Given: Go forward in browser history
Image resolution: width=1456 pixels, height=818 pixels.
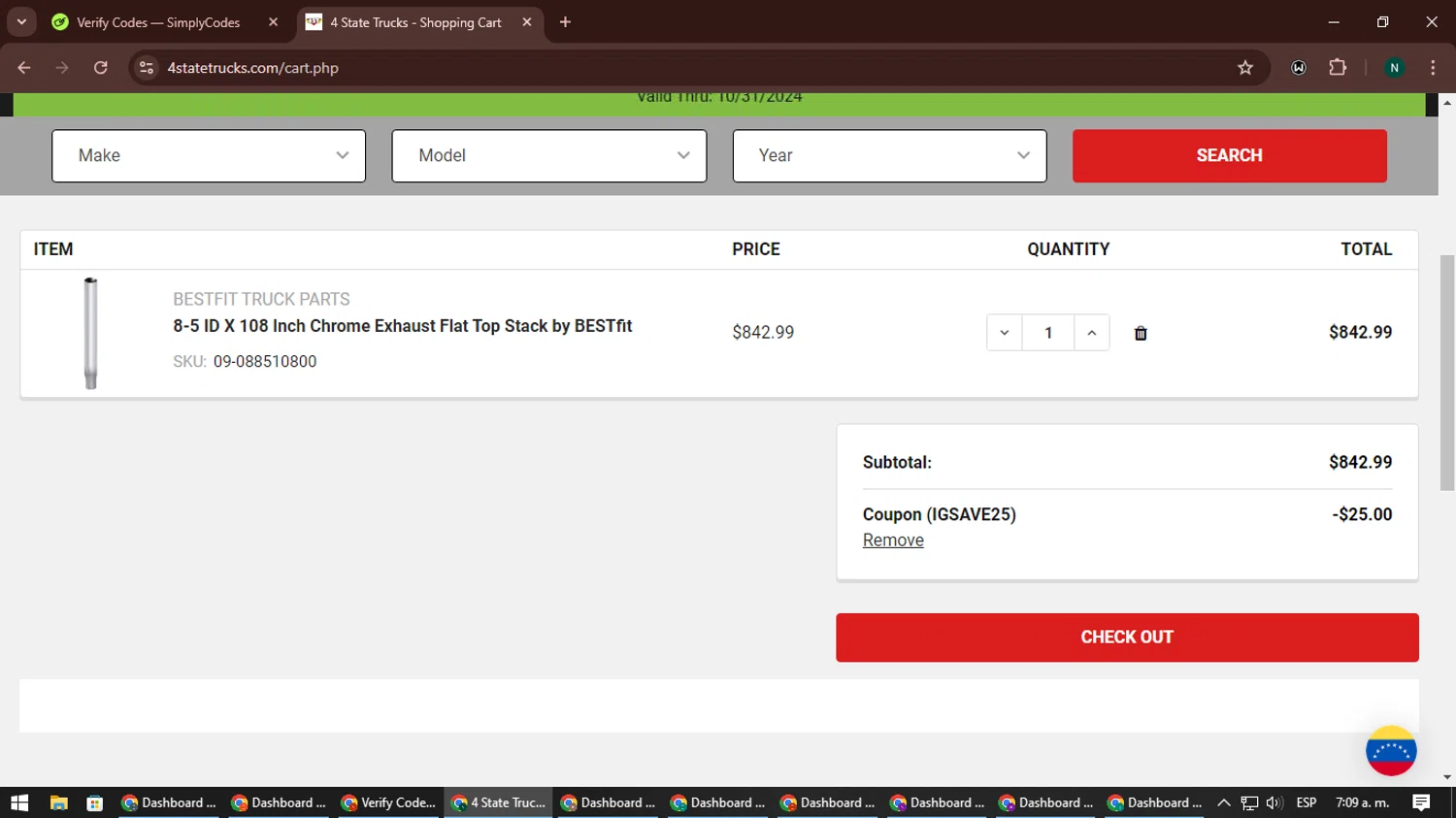Looking at the screenshot, I should [62, 68].
